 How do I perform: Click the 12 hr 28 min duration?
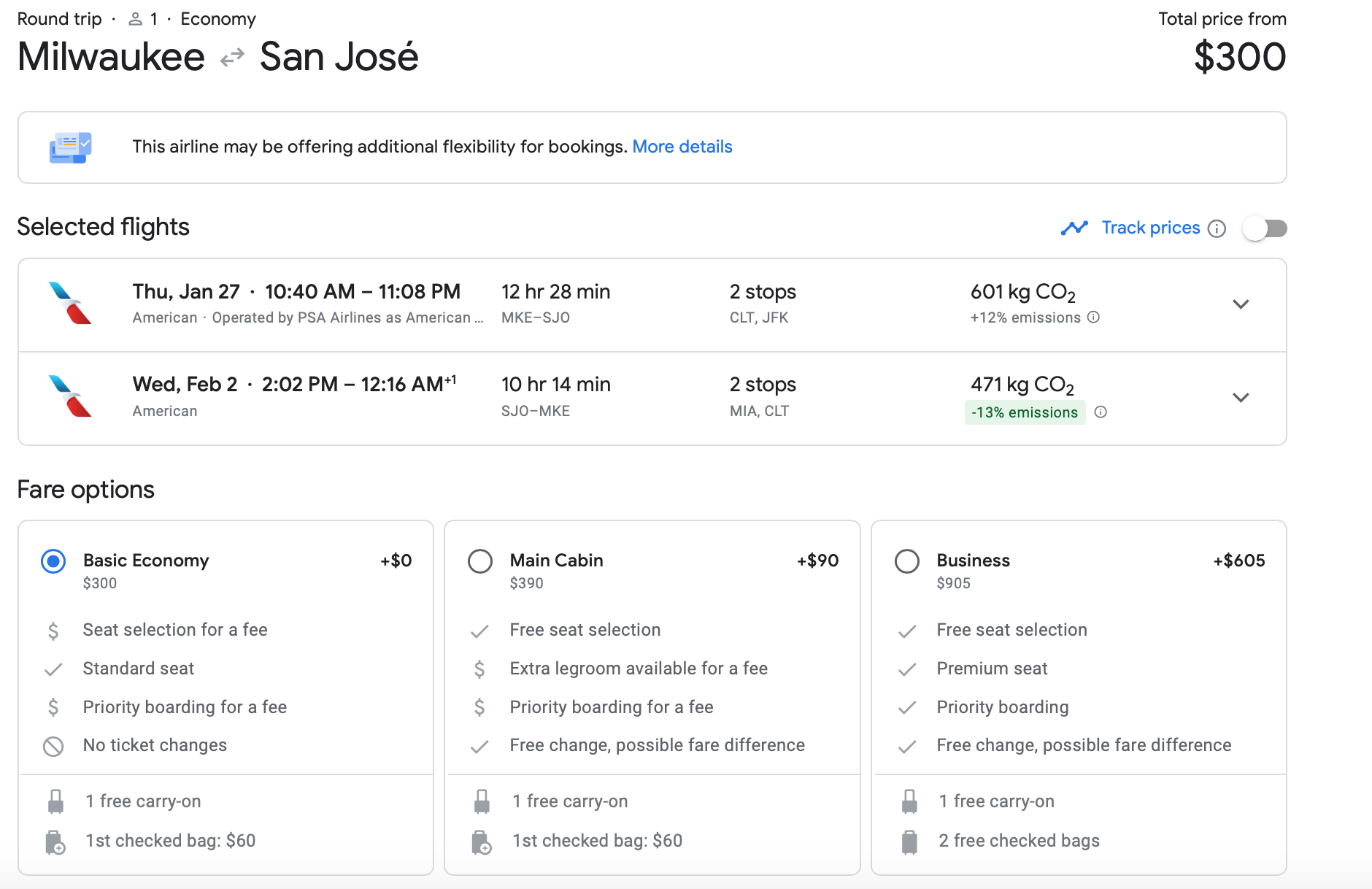pos(556,292)
